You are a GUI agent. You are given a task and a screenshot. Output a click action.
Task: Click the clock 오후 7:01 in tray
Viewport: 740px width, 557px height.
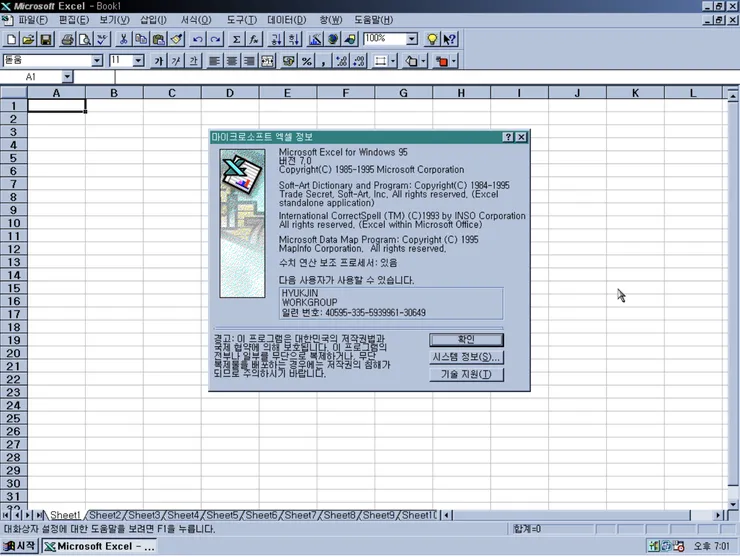[x=712, y=546]
